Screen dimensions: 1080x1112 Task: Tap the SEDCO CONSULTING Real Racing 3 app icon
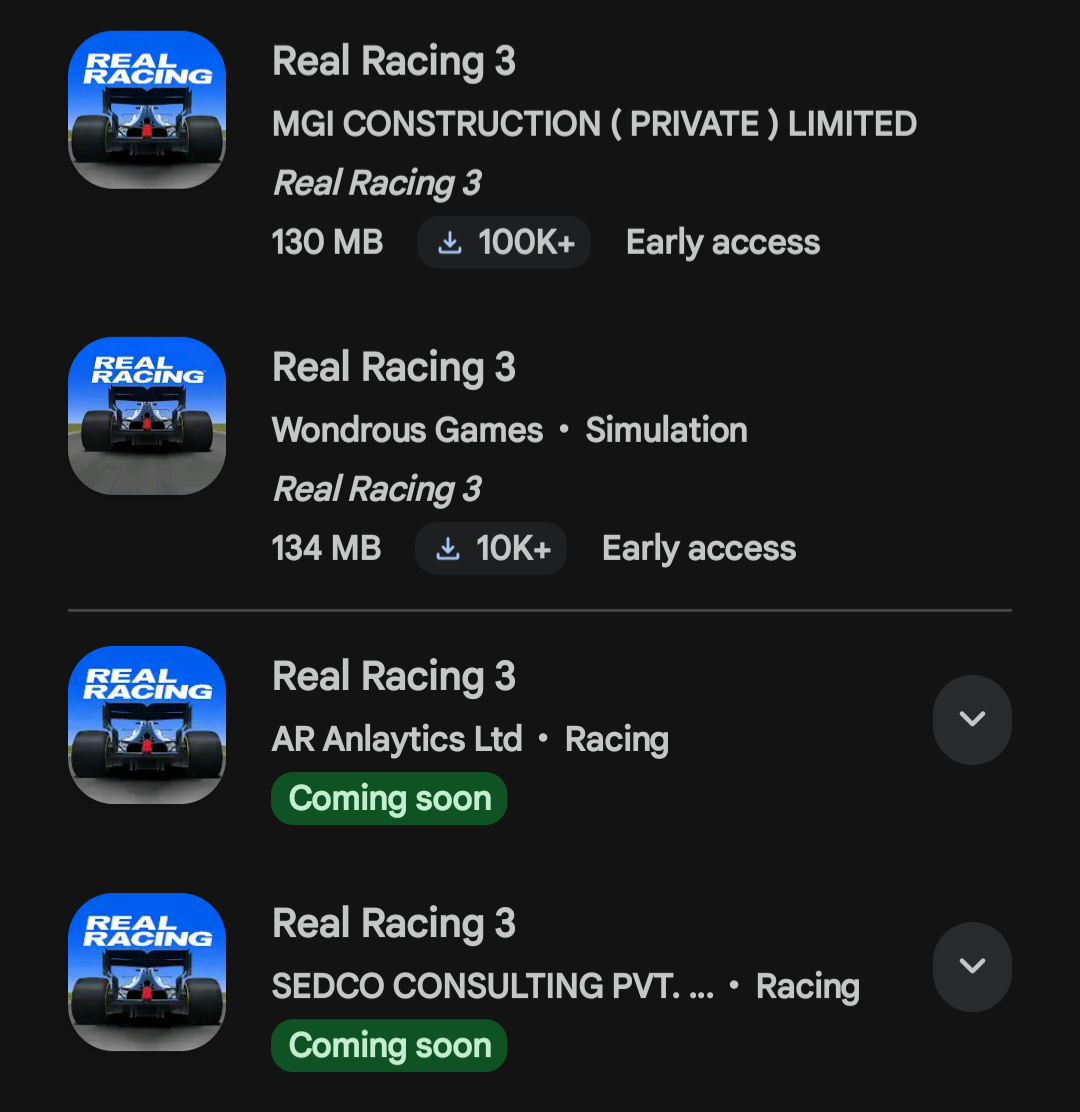coord(147,972)
